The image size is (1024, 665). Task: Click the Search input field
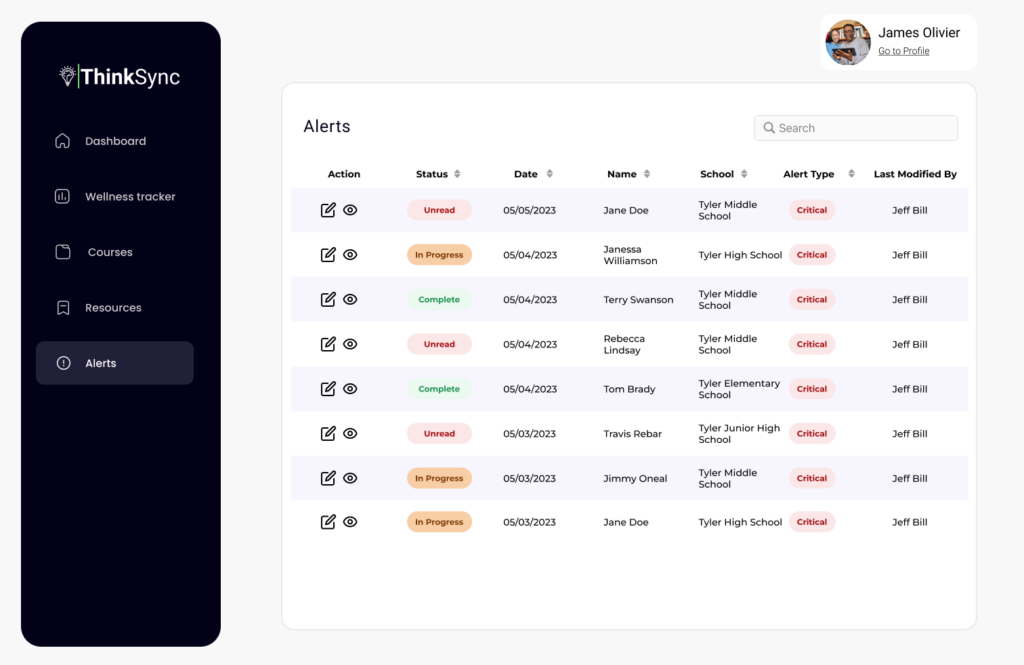[856, 128]
